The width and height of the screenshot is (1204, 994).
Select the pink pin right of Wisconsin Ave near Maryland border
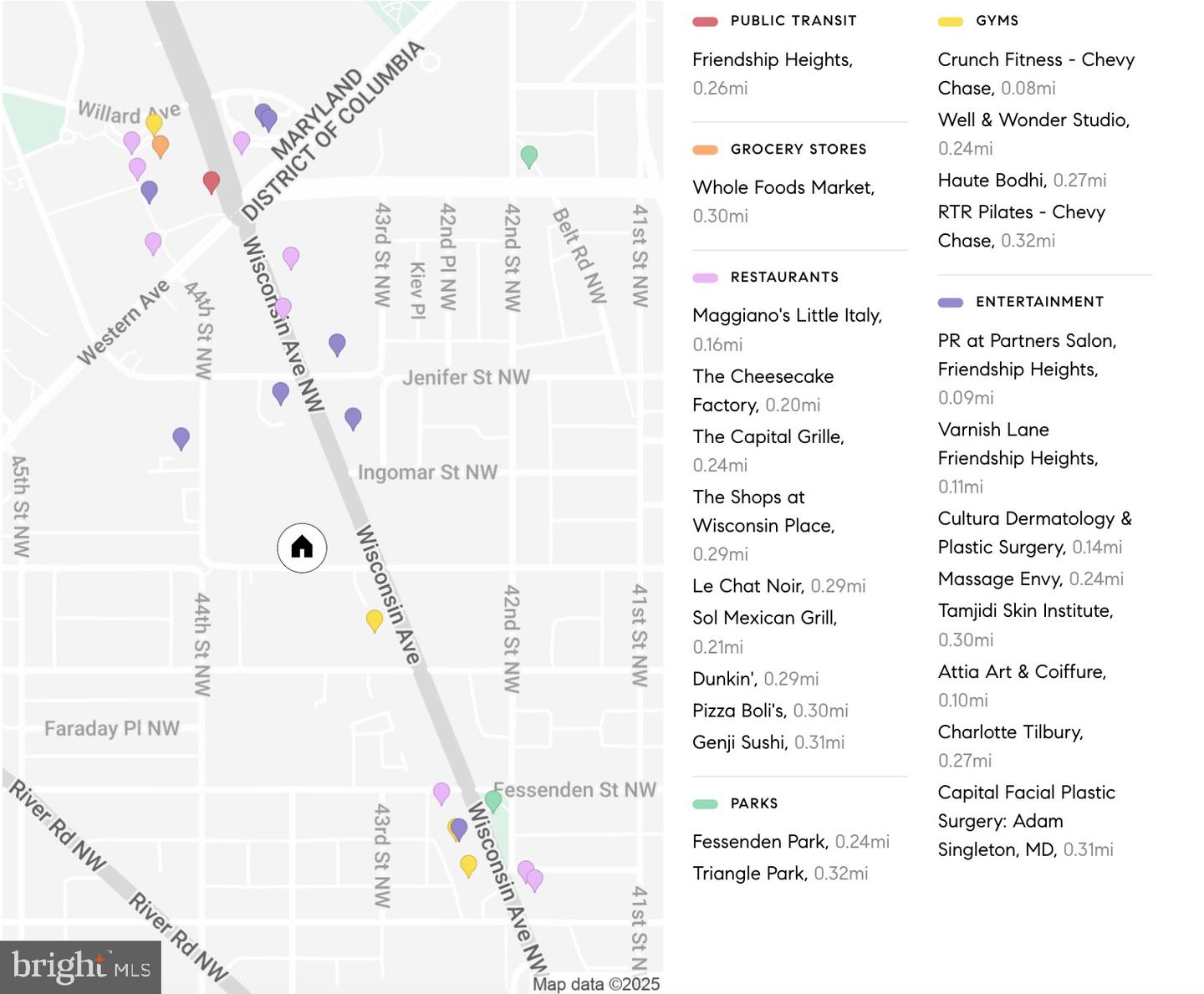pyautogui.click(x=242, y=142)
